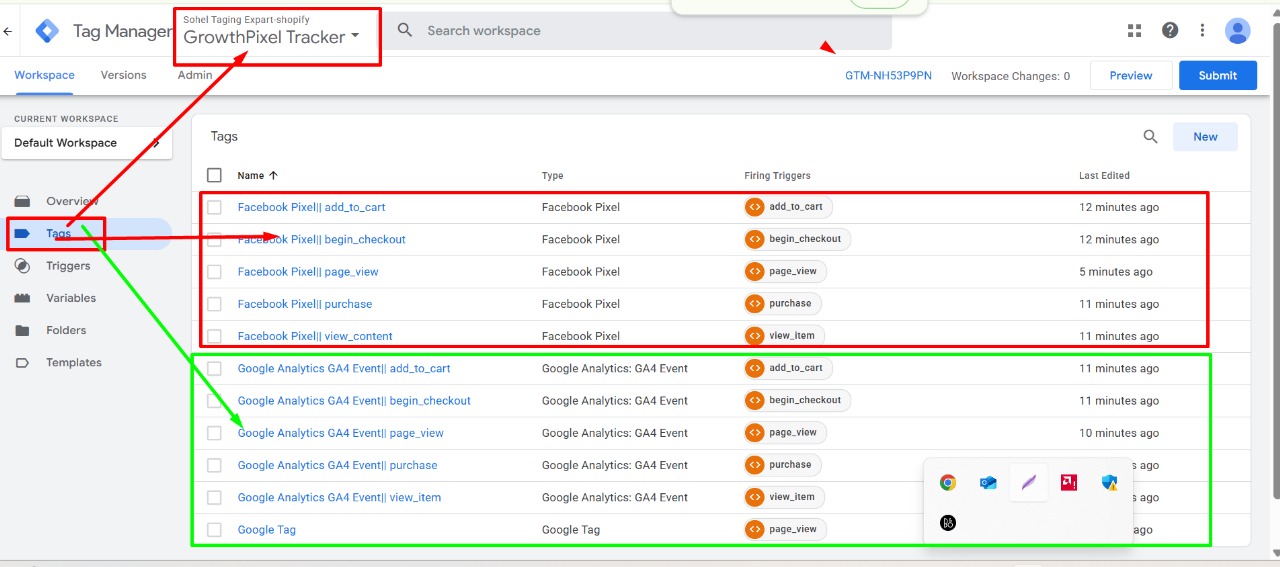This screenshot has height=567, width=1280.
Task: Click purple feather icon in tray popup
Action: click(x=1029, y=482)
